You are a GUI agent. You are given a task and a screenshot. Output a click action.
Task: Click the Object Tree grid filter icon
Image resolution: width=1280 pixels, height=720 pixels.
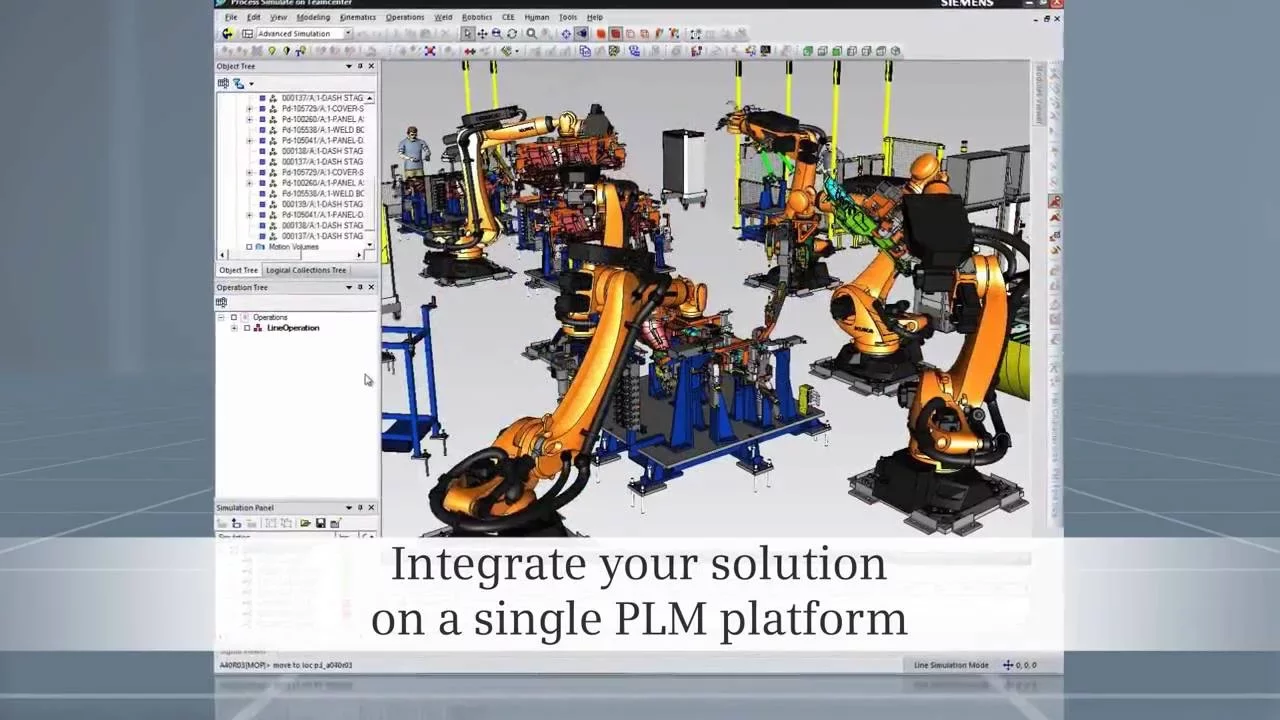(223, 84)
